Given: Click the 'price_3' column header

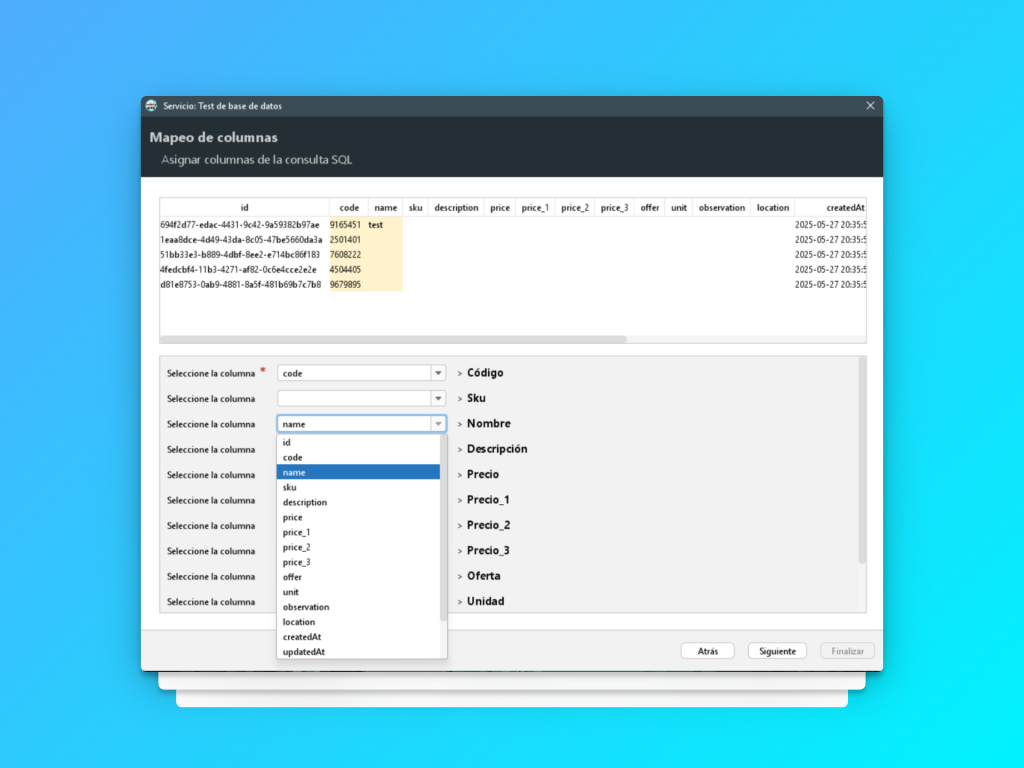Looking at the screenshot, I should [x=615, y=208].
